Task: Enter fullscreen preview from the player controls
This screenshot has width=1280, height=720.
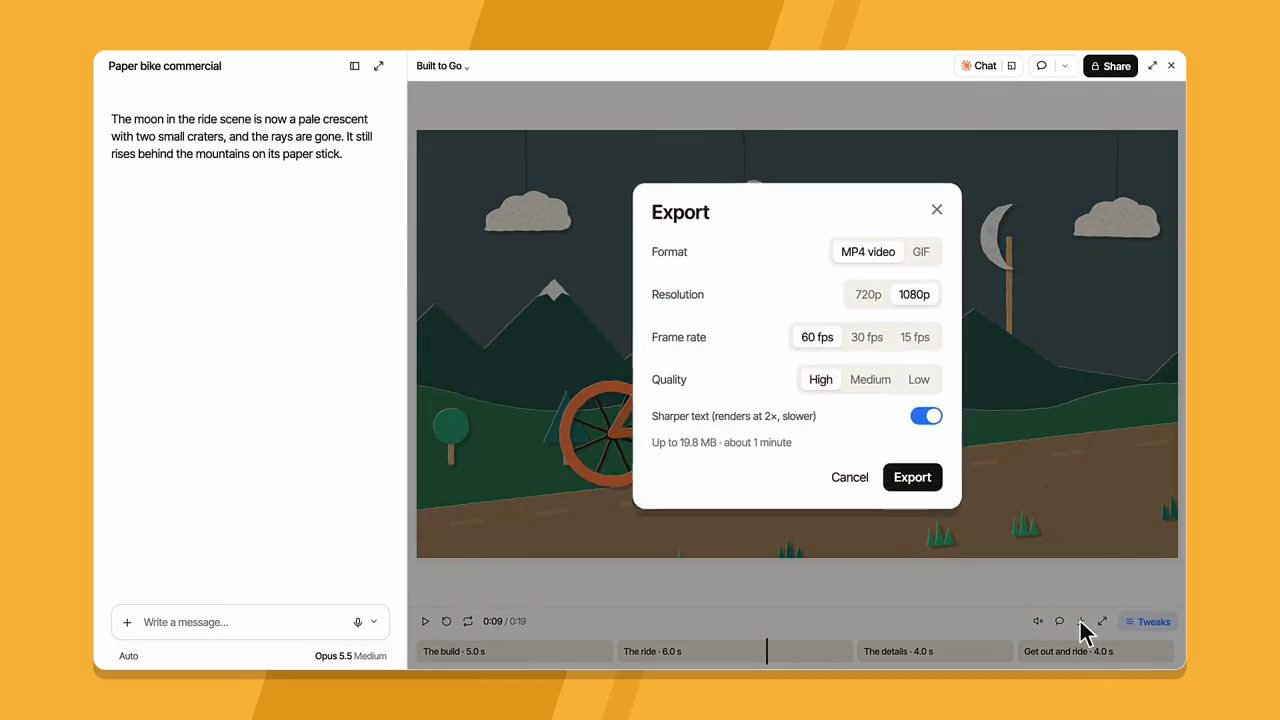Action: 1102,621
